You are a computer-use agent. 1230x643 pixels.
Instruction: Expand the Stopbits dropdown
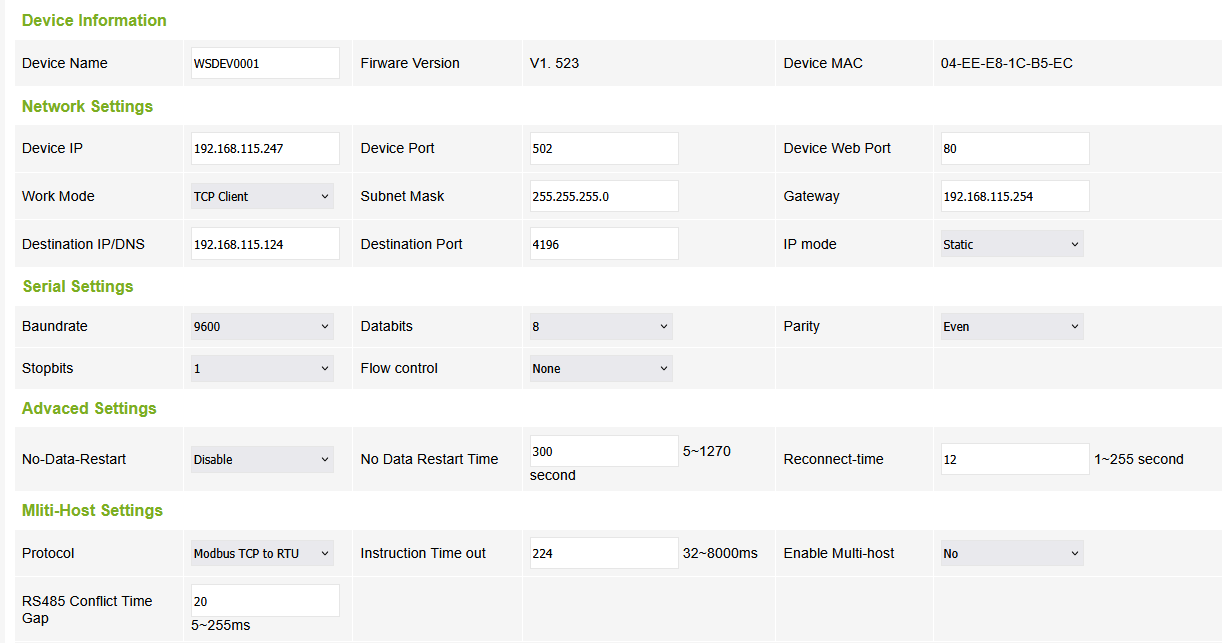(262, 368)
